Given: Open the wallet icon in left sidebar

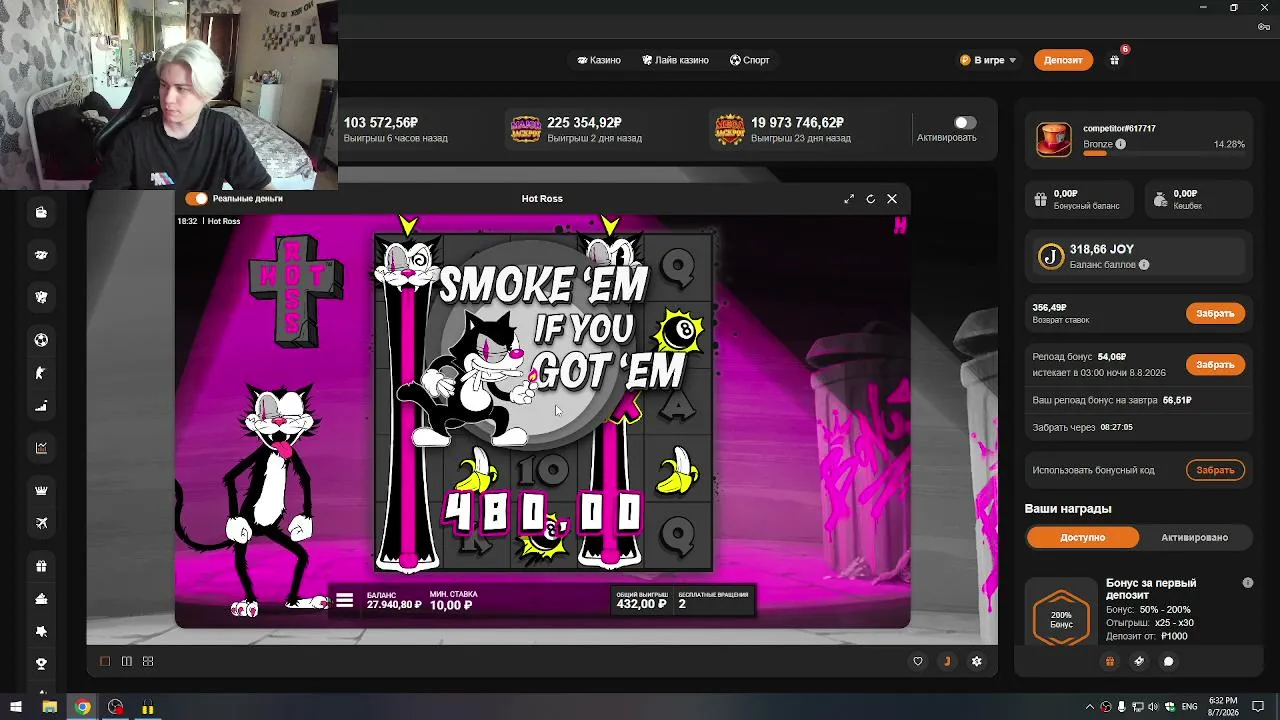Looking at the screenshot, I should pos(41,212).
